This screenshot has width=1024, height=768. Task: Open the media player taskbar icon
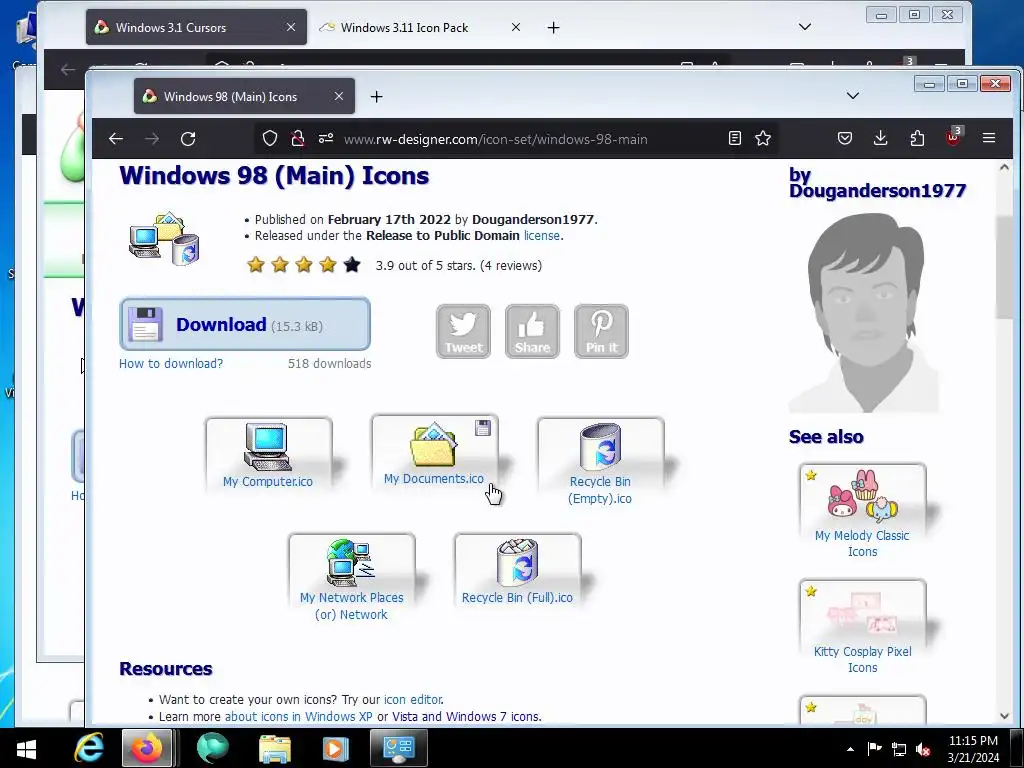coord(335,748)
